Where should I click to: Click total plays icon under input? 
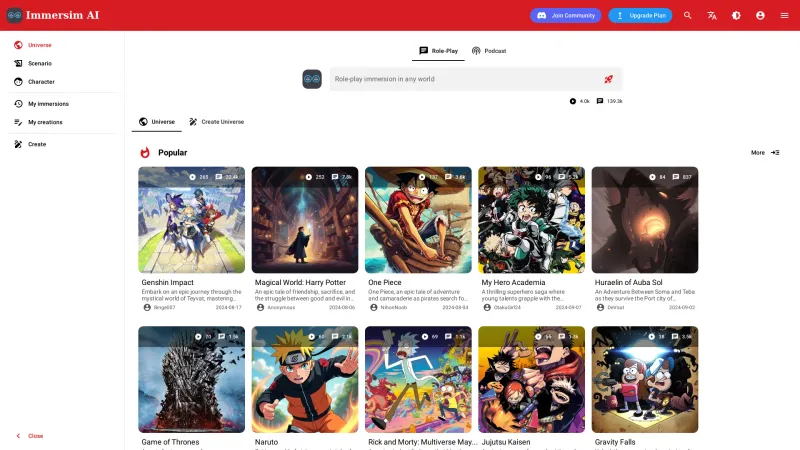click(572, 101)
